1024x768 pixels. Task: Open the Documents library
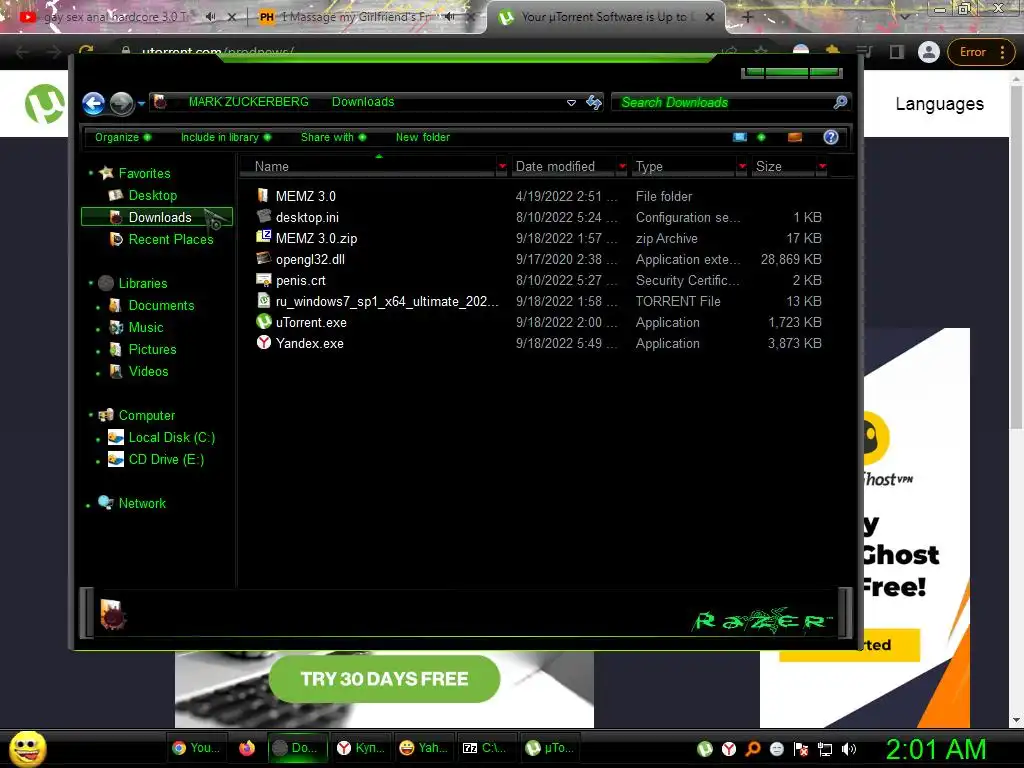point(161,306)
